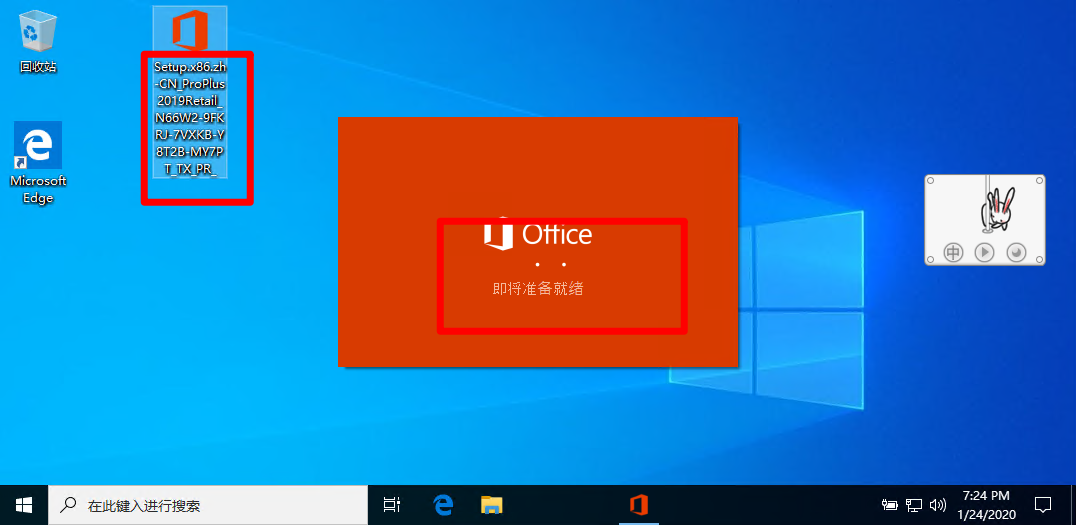Click the play button on the rabbit widget
Screen dimensions: 1076x525
[985, 253]
